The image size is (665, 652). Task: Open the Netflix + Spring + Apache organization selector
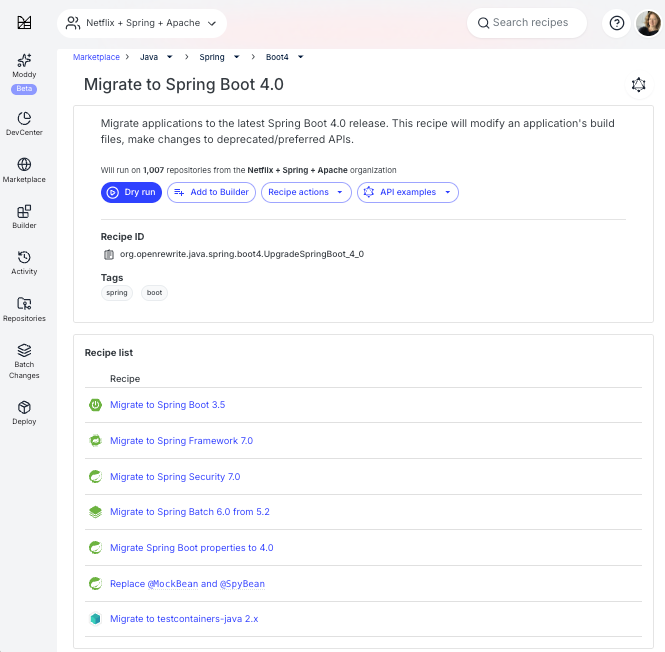click(x=142, y=23)
